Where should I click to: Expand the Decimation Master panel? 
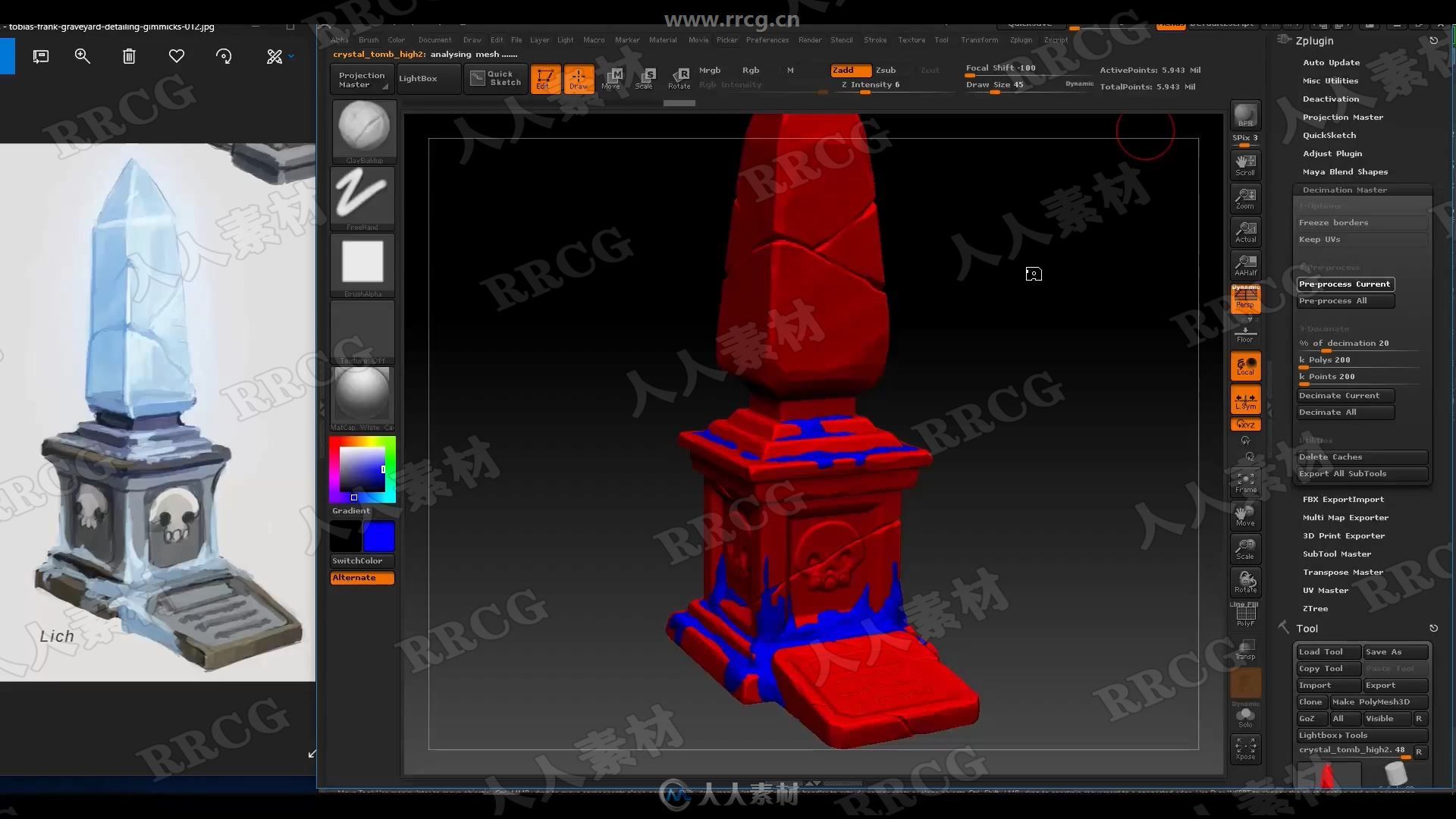1345,189
